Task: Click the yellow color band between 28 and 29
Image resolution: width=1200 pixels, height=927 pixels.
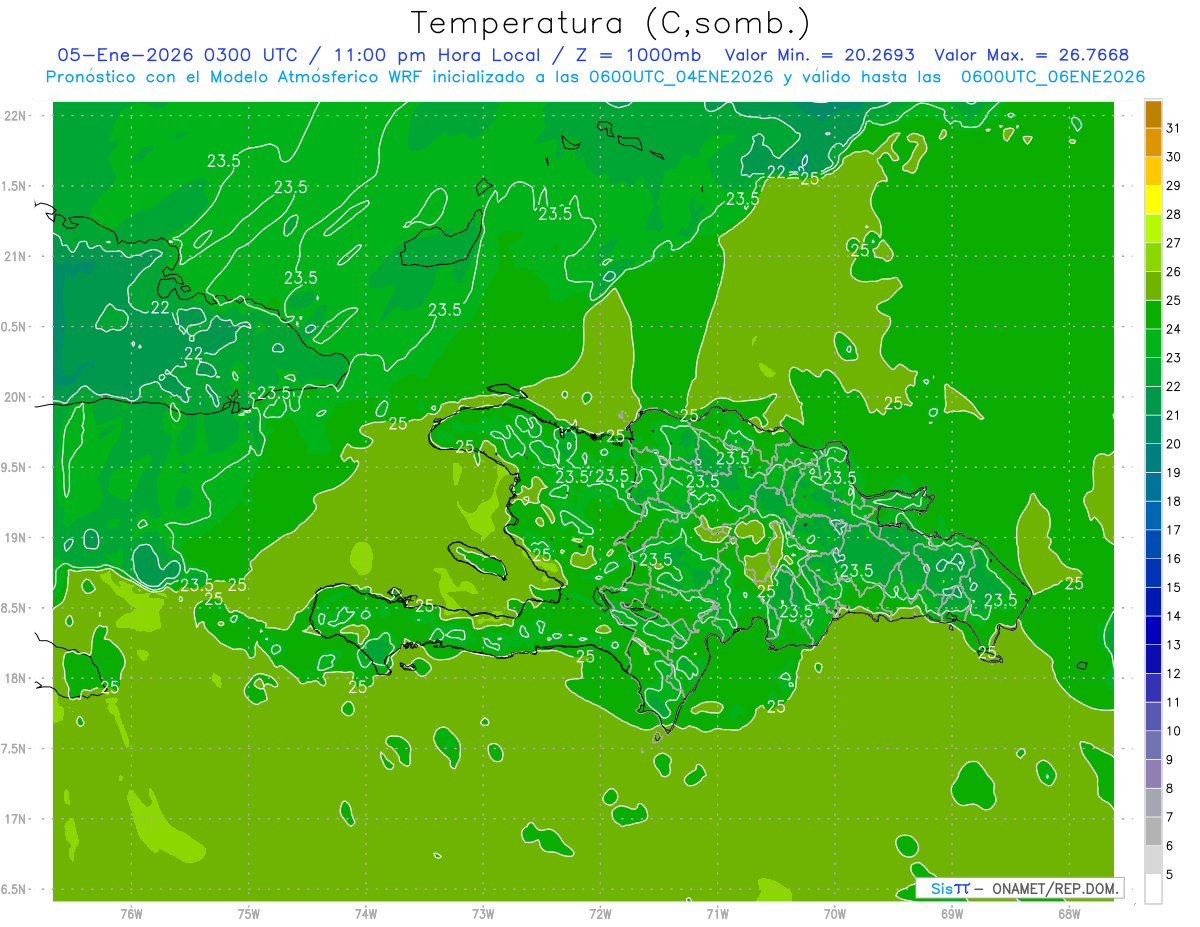Action: click(1153, 200)
